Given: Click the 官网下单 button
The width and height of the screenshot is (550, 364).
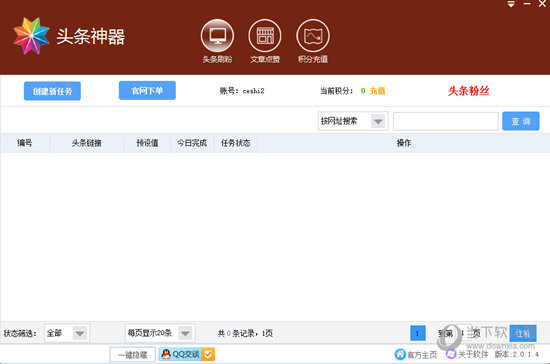Looking at the screenshot, I should click(147, 90).
